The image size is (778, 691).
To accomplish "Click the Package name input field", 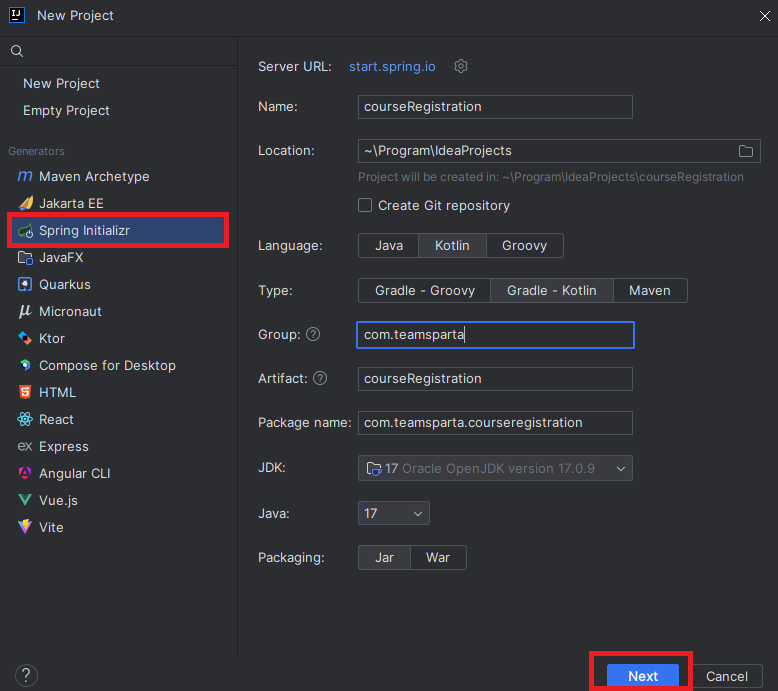I will point(495,423).
